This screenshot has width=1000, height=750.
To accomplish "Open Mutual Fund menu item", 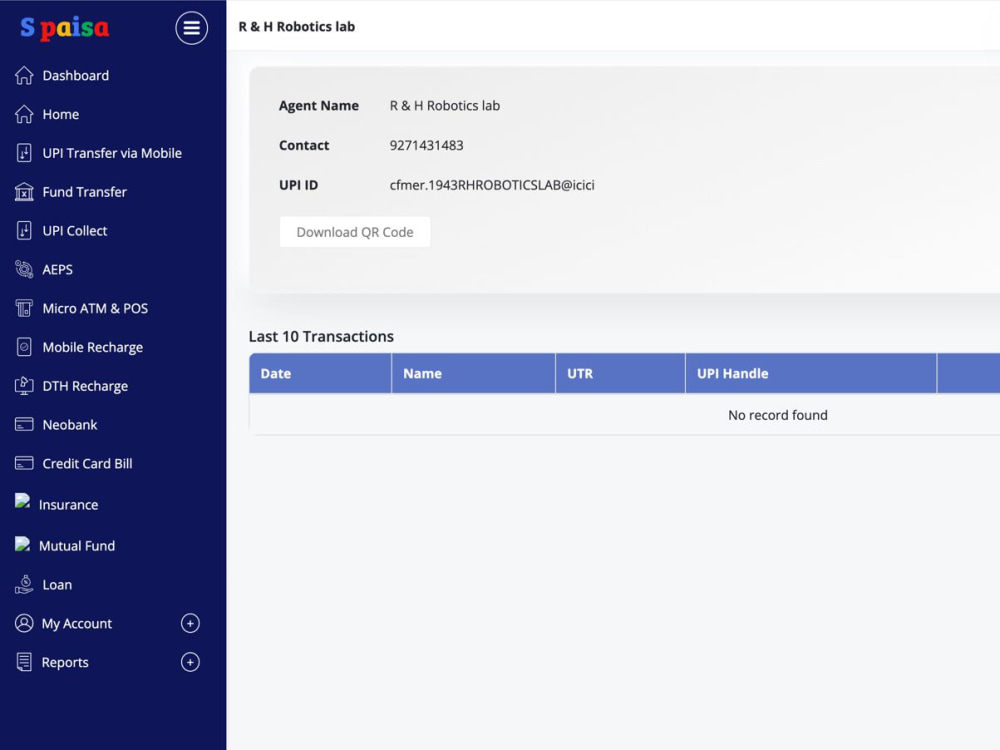I will (77, 546).
